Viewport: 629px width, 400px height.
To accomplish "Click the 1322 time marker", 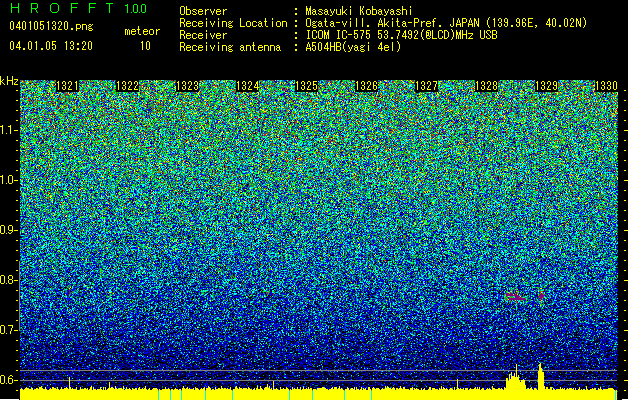I will 127,86.
